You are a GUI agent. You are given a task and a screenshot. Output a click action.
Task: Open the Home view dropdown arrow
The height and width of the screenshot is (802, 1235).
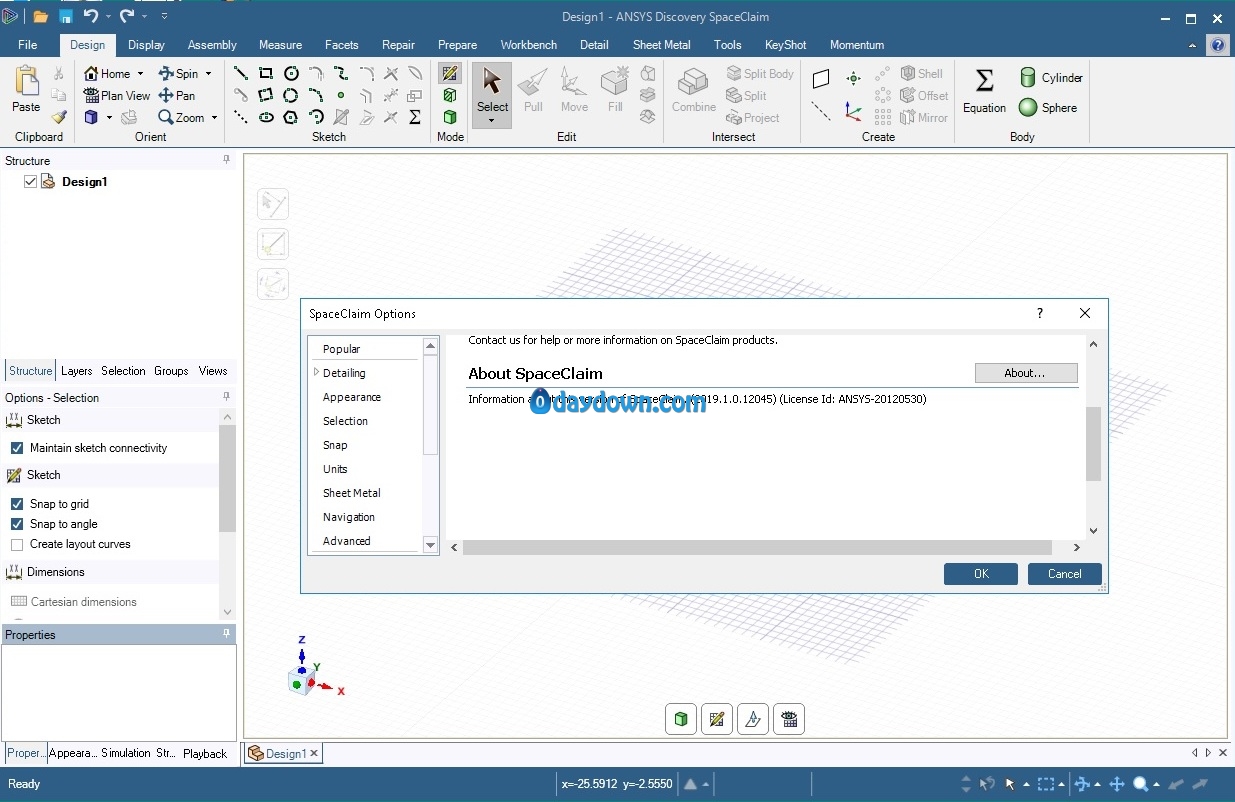pos(140,73)
